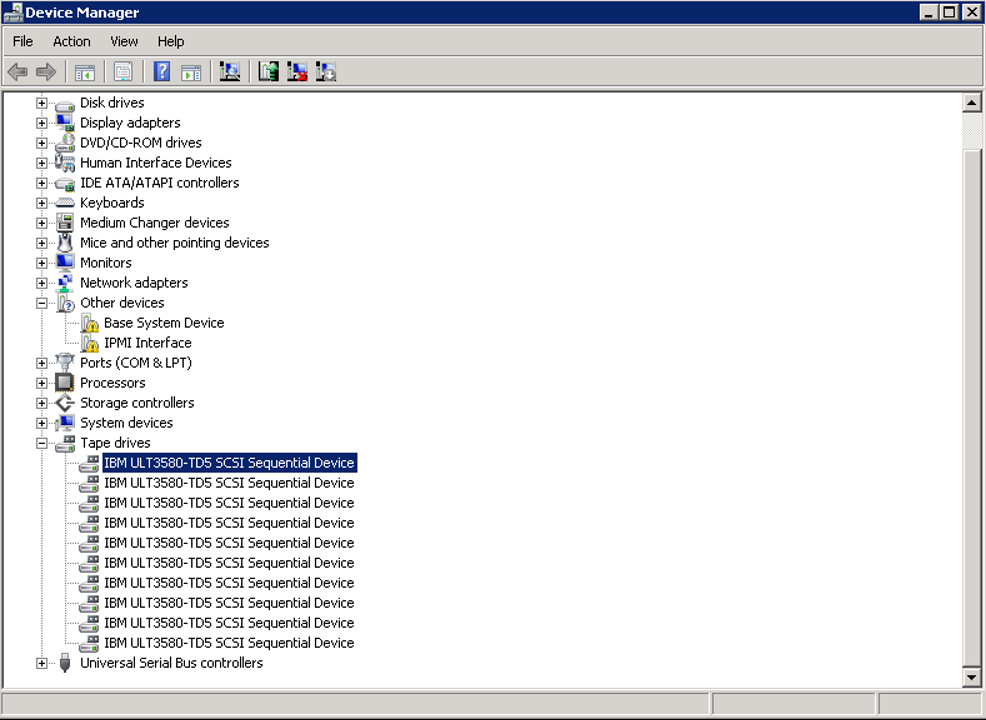
Task: Toggle the Show/Hide Console Tree toolbar icon
Action: pos(85,72)
